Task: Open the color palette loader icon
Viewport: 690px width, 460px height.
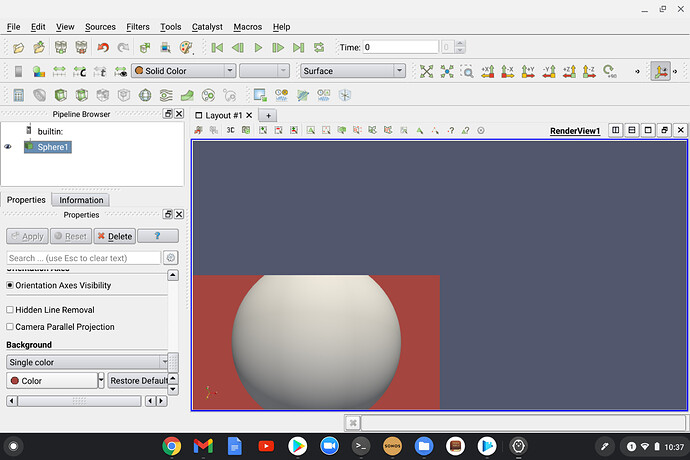Action: point(186,48)
